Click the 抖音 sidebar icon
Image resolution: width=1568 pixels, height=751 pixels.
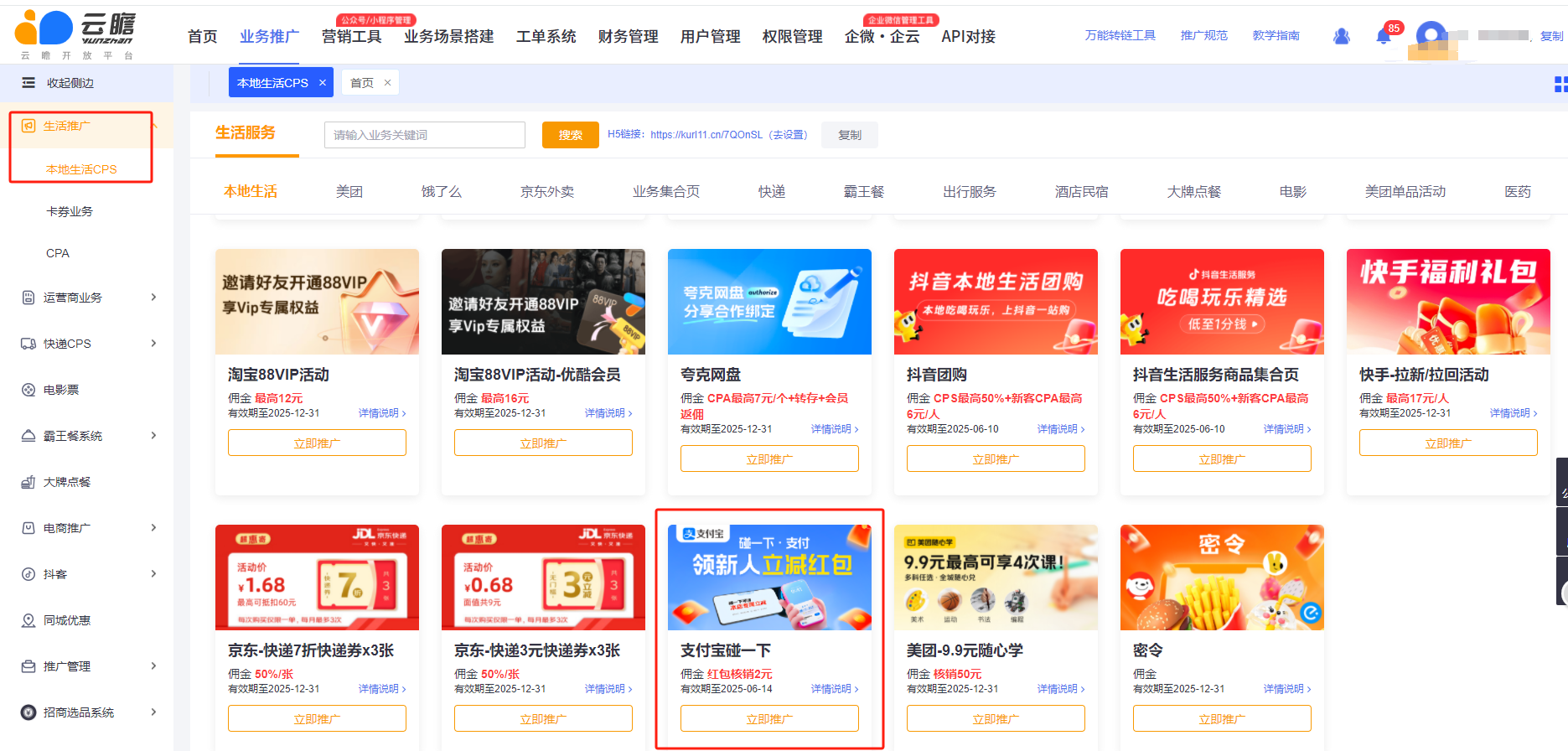(28, 574)
